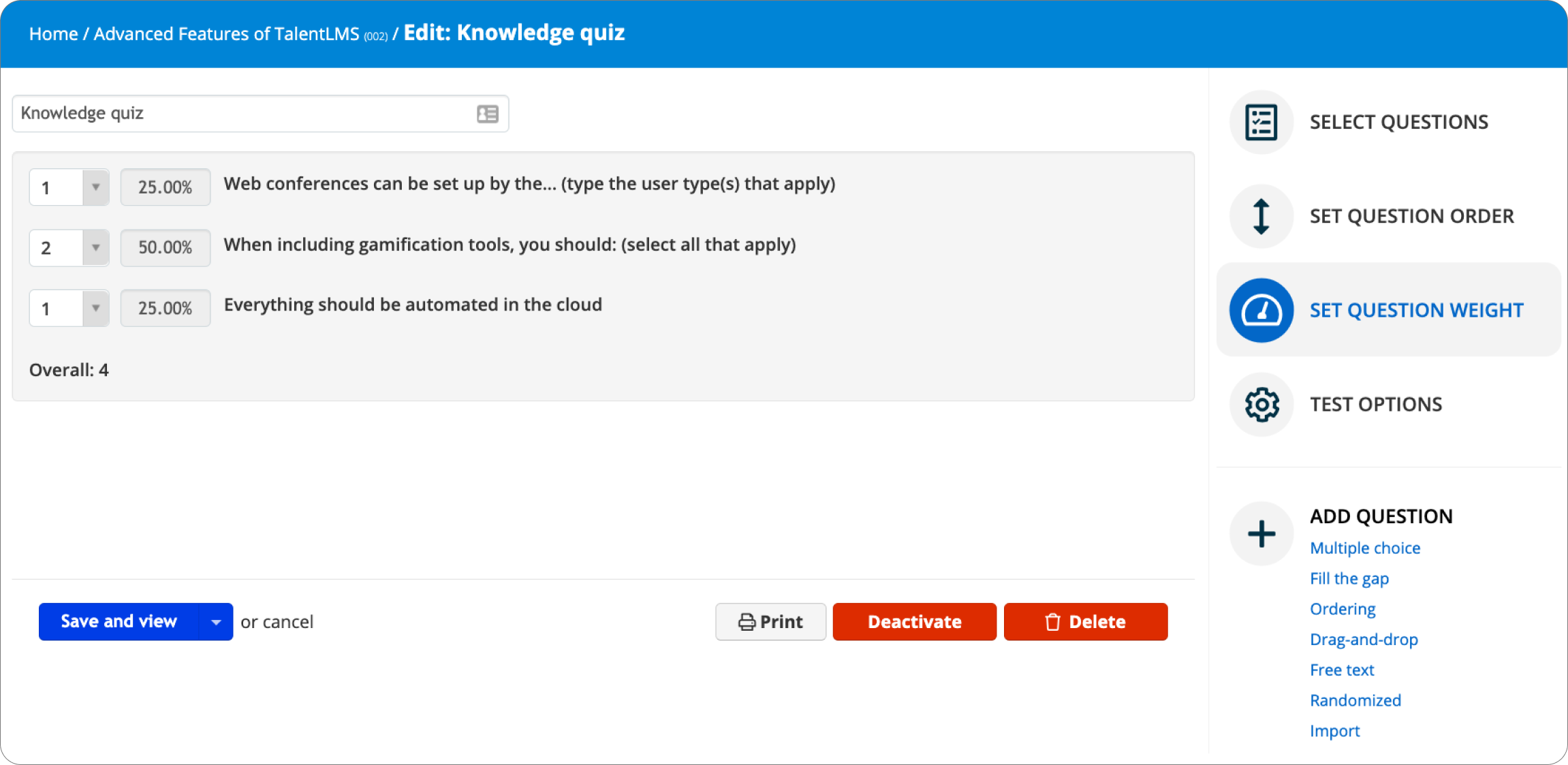Click the Add Question plus icon
The image size is (1568, 765).
(1261, 534)
